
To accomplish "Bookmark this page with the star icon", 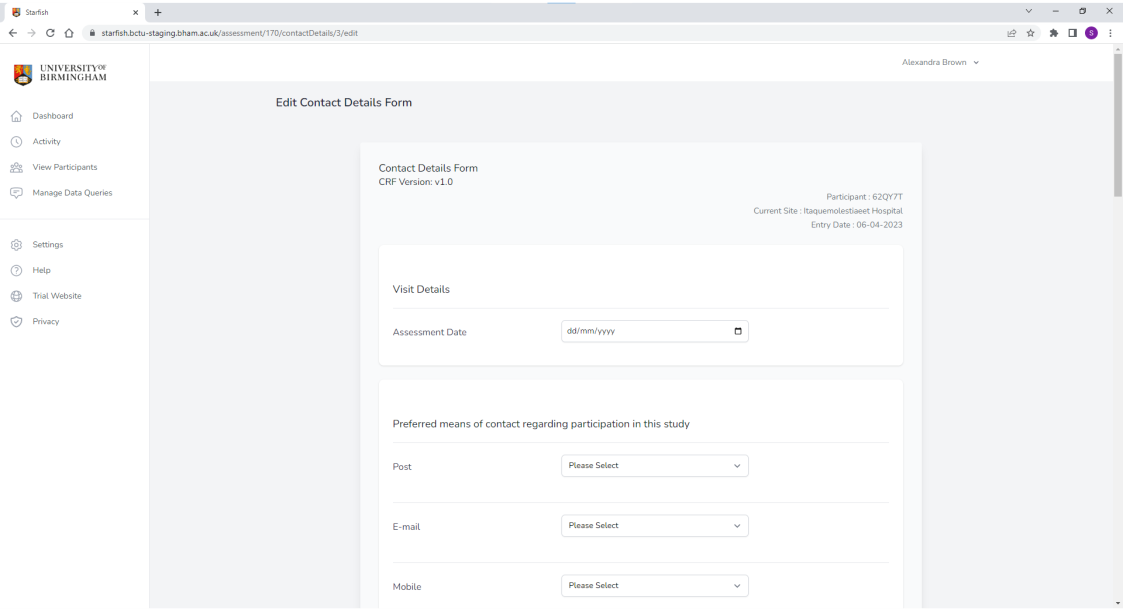I will coord(1030,33).
